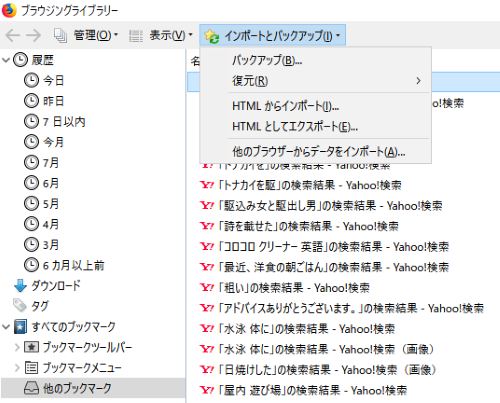500x403 pixels.
Task: Select 「アドバイスありがとうございます。」の検索結果 bookmark
Action: click(350, 308)
